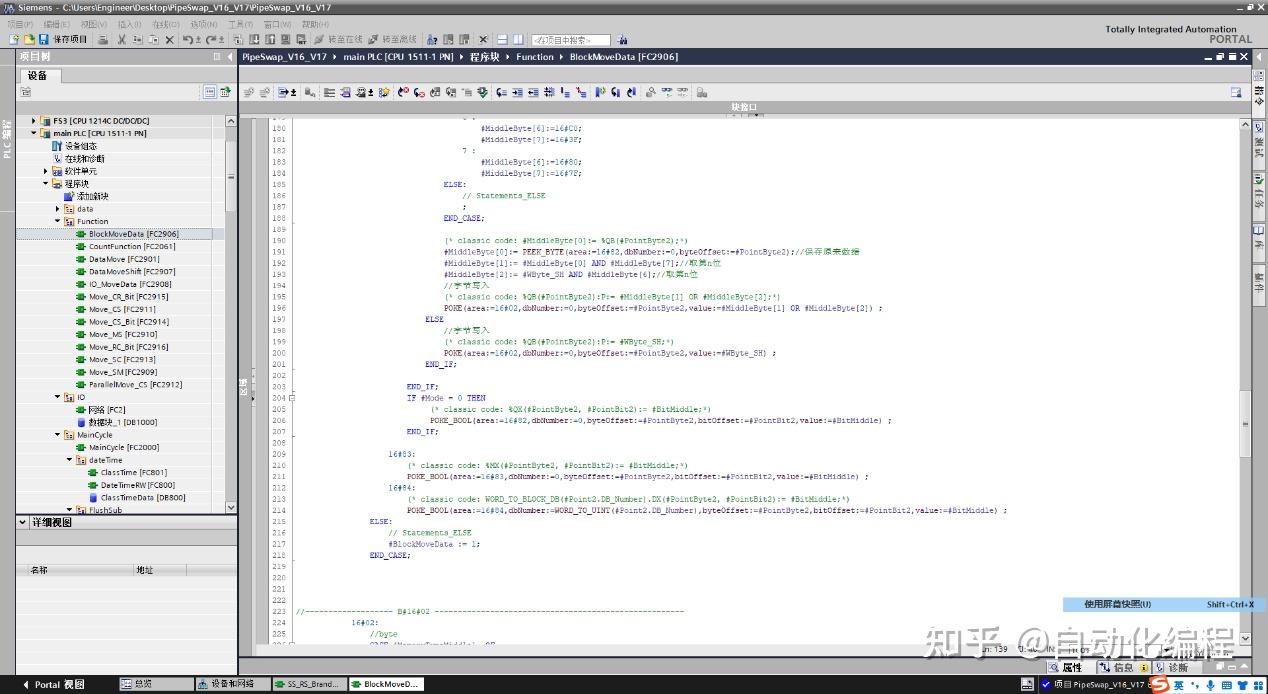Open the 工具 menu
The width and height of the screenshot is (1268, 694).
(x=240, y=24)
